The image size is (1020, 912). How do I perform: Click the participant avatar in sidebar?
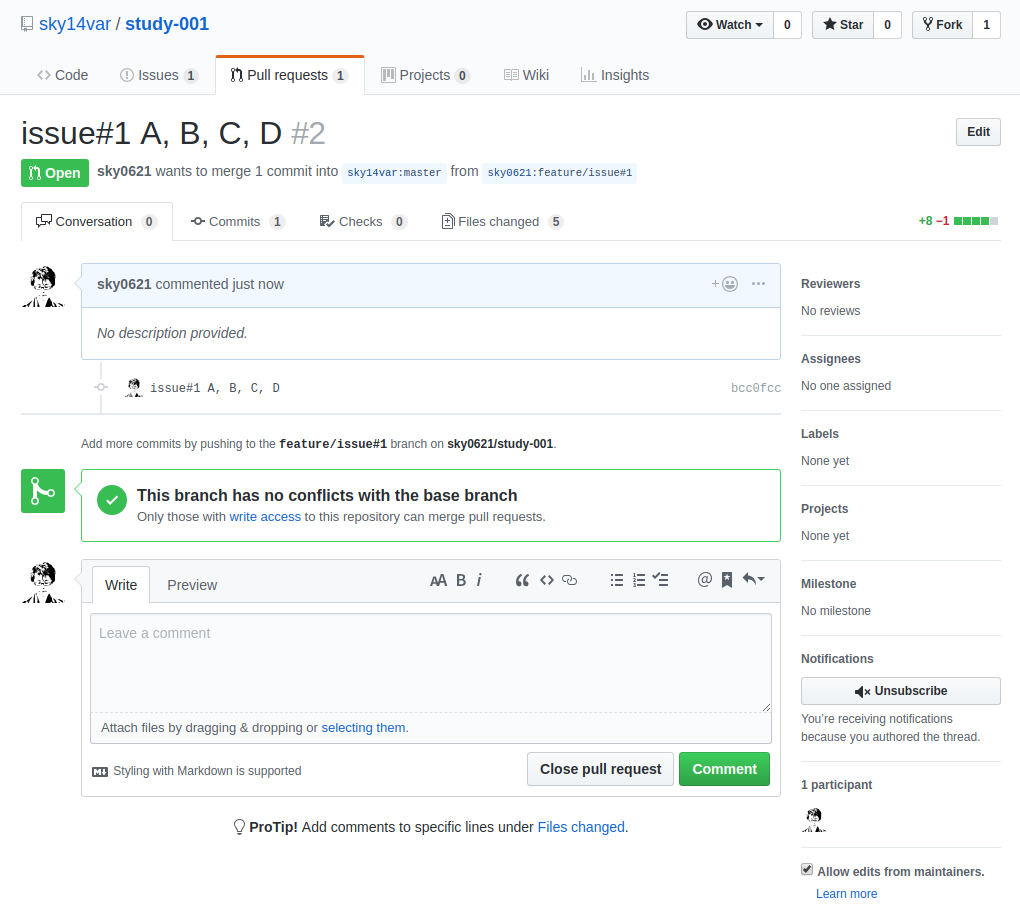[x=814, y=820]
